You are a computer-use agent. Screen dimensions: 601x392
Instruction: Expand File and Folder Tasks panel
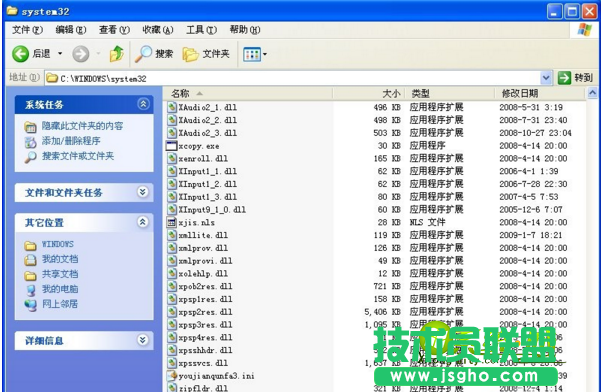pos(143,192)
